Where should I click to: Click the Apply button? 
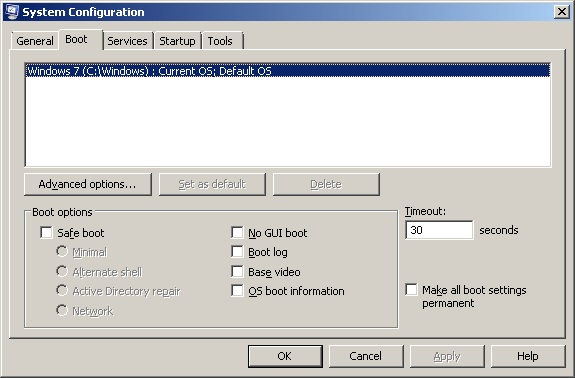click(x=447, y=356)
